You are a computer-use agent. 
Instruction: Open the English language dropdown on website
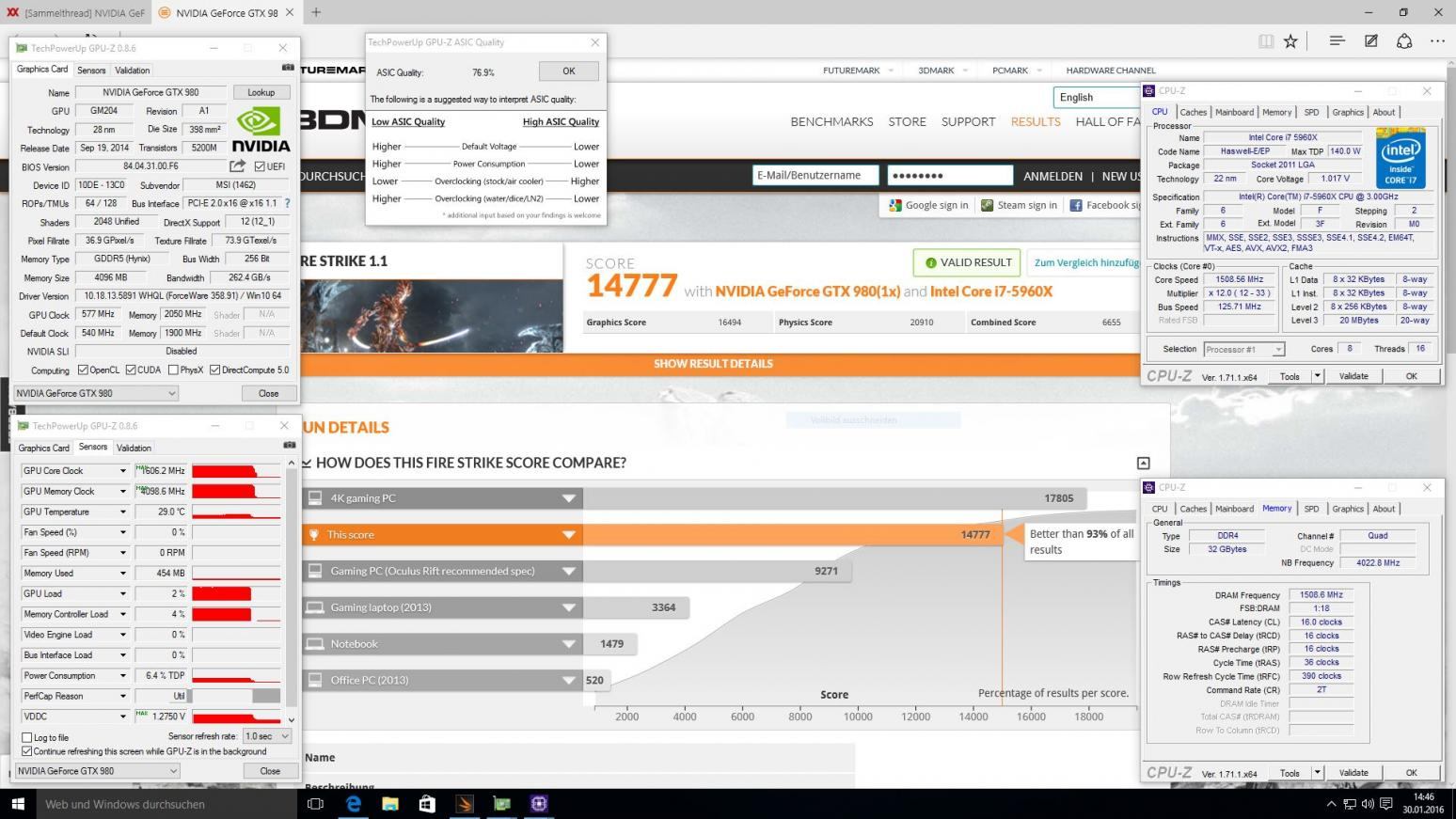pyautogui.click(x=1097, y=97)
